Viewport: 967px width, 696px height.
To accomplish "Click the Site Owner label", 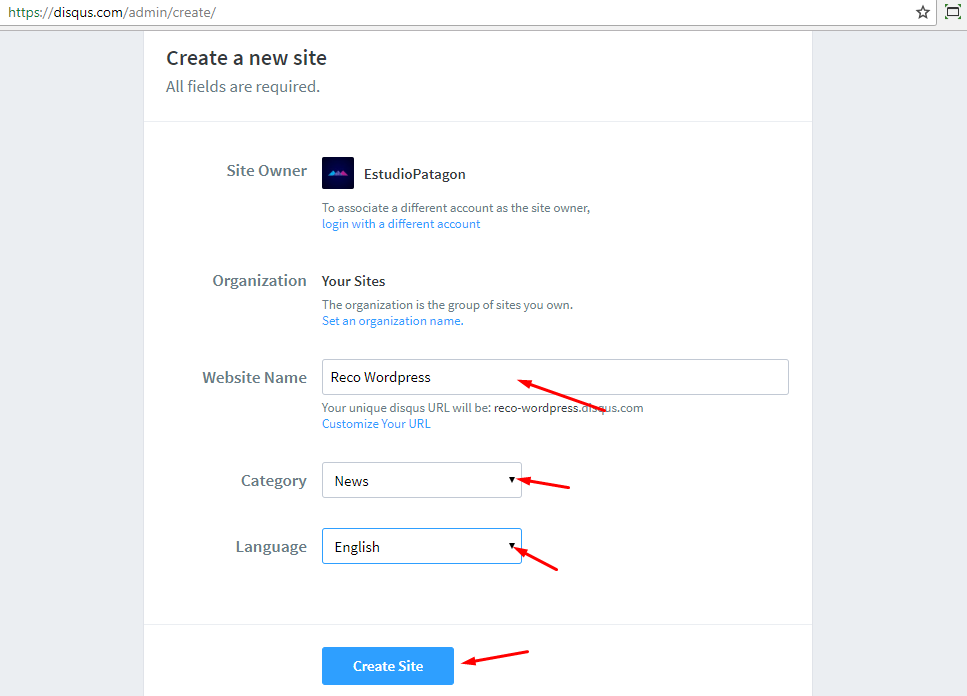I will click(266, 171).
